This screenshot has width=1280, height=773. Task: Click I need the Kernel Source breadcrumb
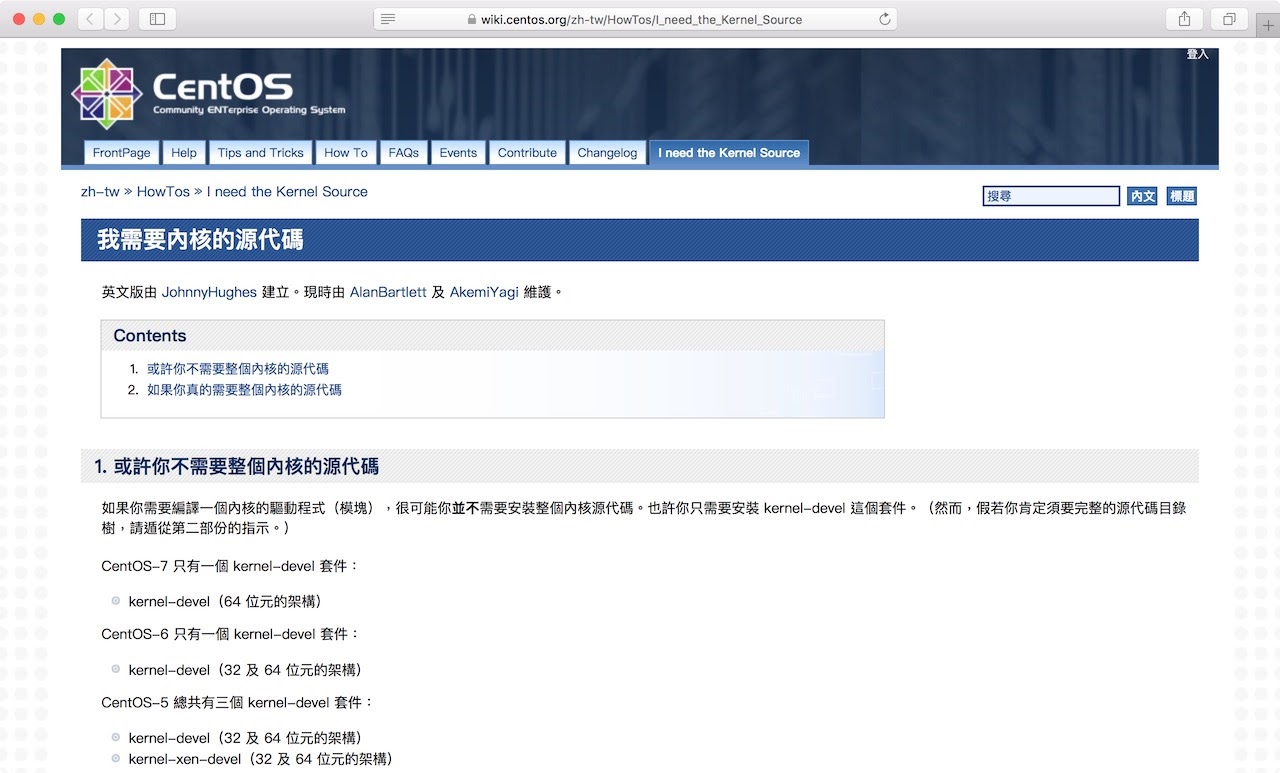[x=287, y=192]
